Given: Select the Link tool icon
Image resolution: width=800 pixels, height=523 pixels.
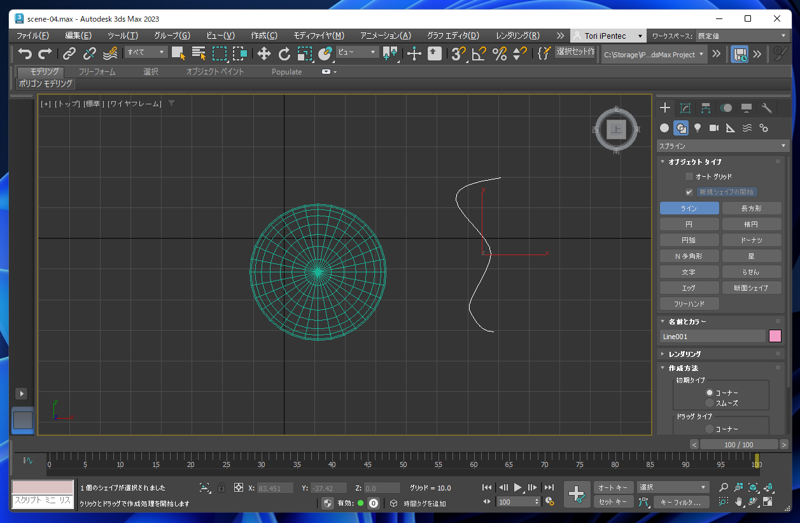Looking at the screenshot, I should coord(69,54).
